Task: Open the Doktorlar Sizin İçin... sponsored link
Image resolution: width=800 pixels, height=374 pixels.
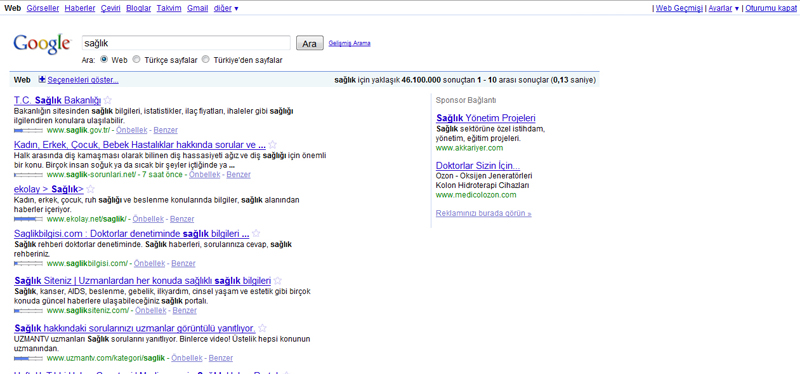Action: click(478, 166)
